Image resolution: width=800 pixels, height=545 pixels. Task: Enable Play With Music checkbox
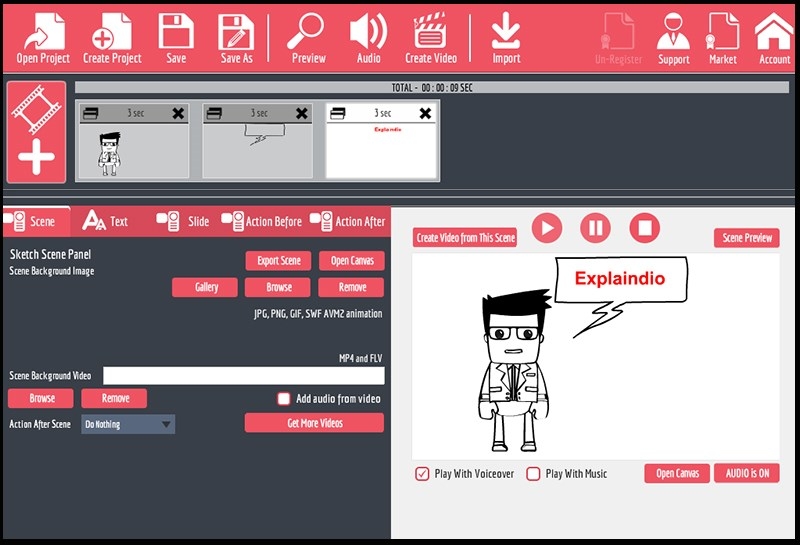click(x=533, y=474)
